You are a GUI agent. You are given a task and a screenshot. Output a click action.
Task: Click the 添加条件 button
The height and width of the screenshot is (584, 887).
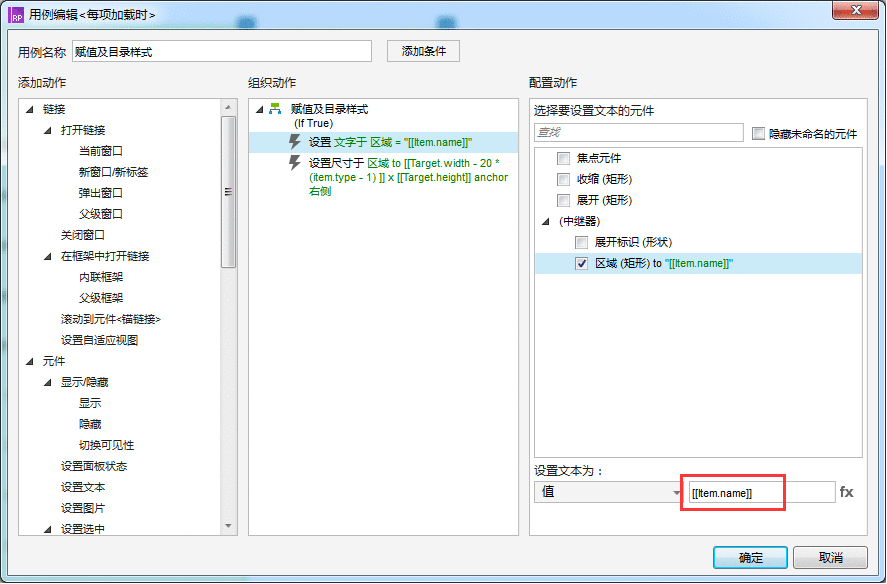[423, 51]
